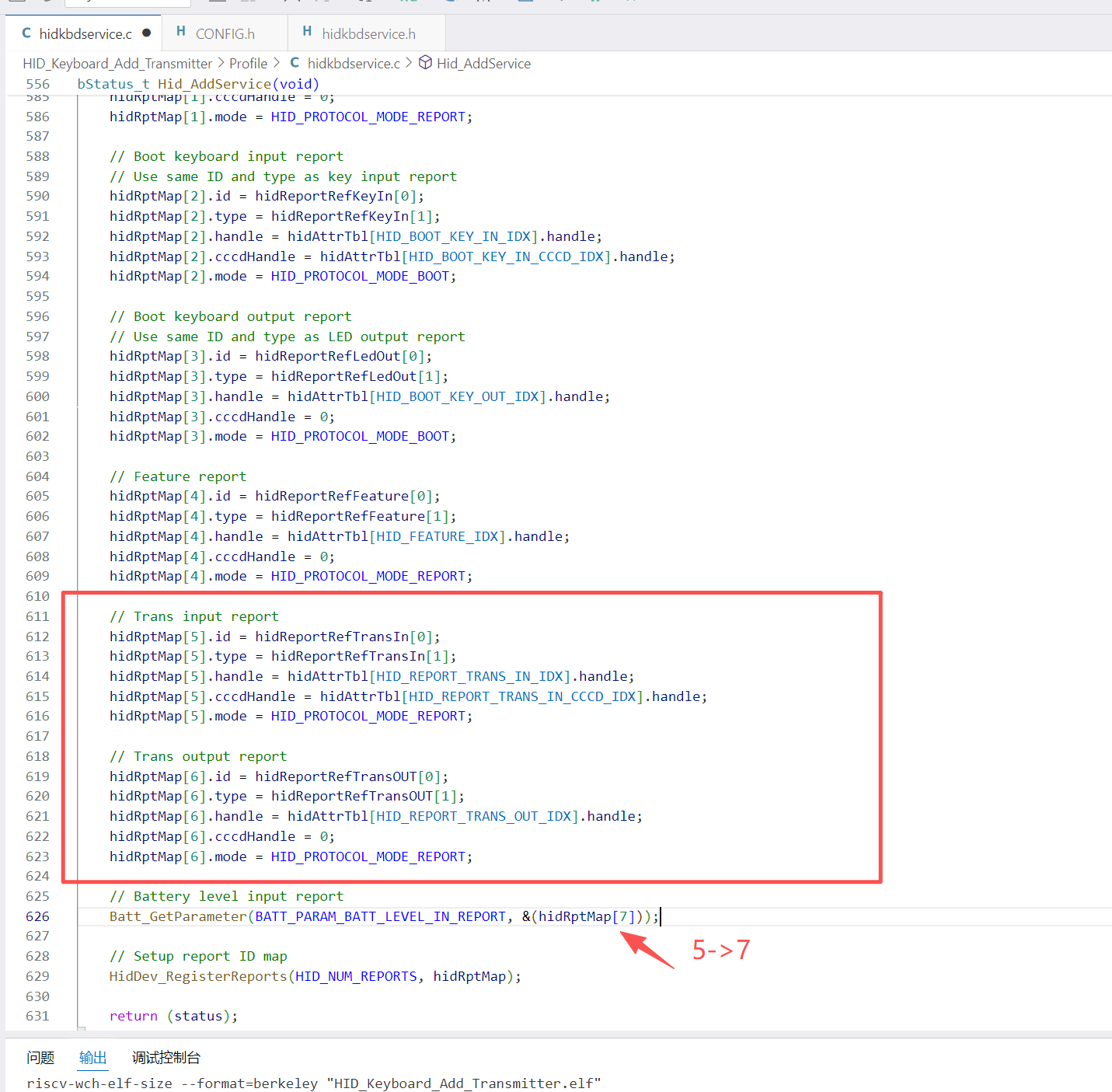Open hidkbdservice.c breadcrumb item
Viewport: 1112px width, 1092px height.
[354, 64]
